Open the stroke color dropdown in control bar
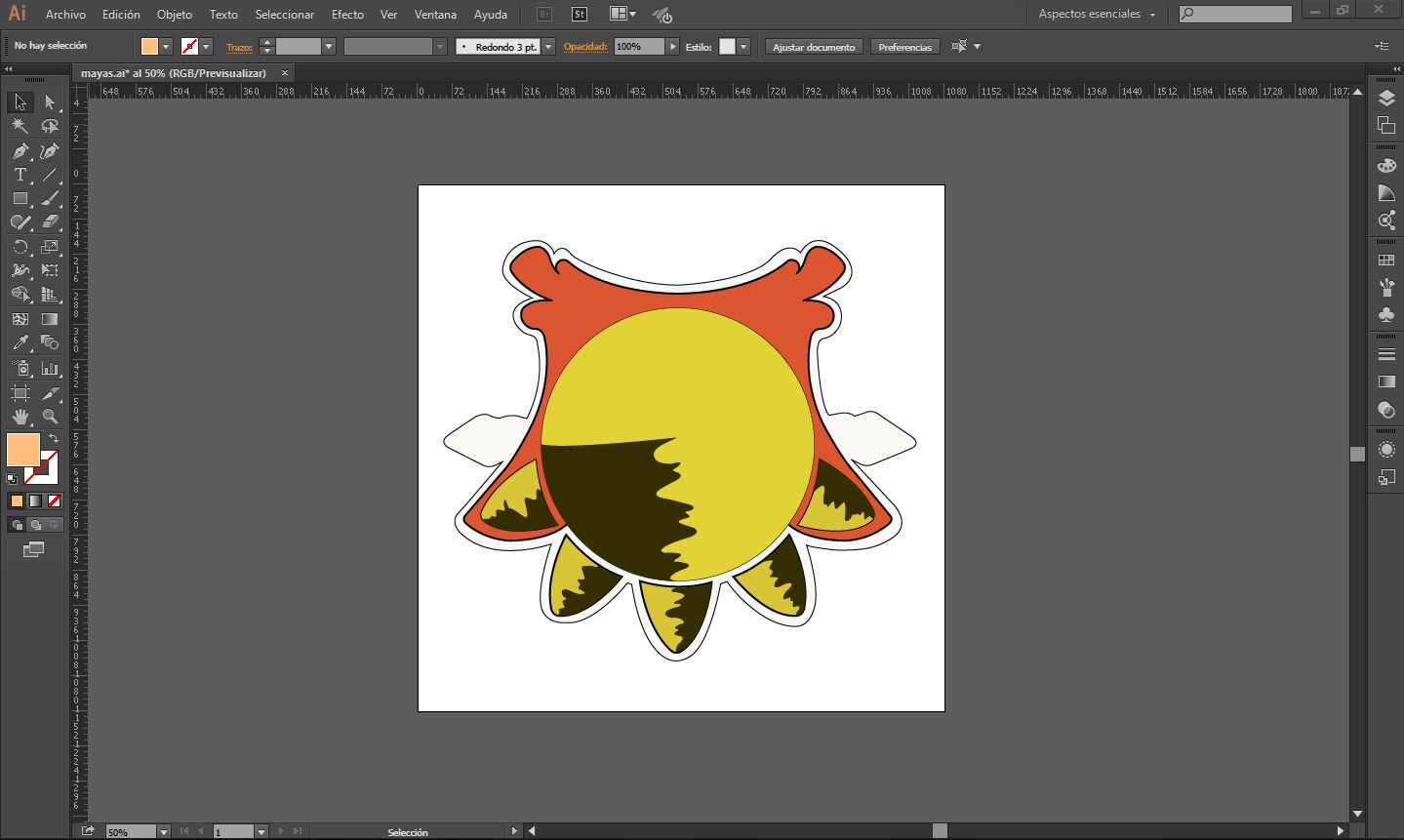Screen dimensions: 1404x840 point(207,47)
